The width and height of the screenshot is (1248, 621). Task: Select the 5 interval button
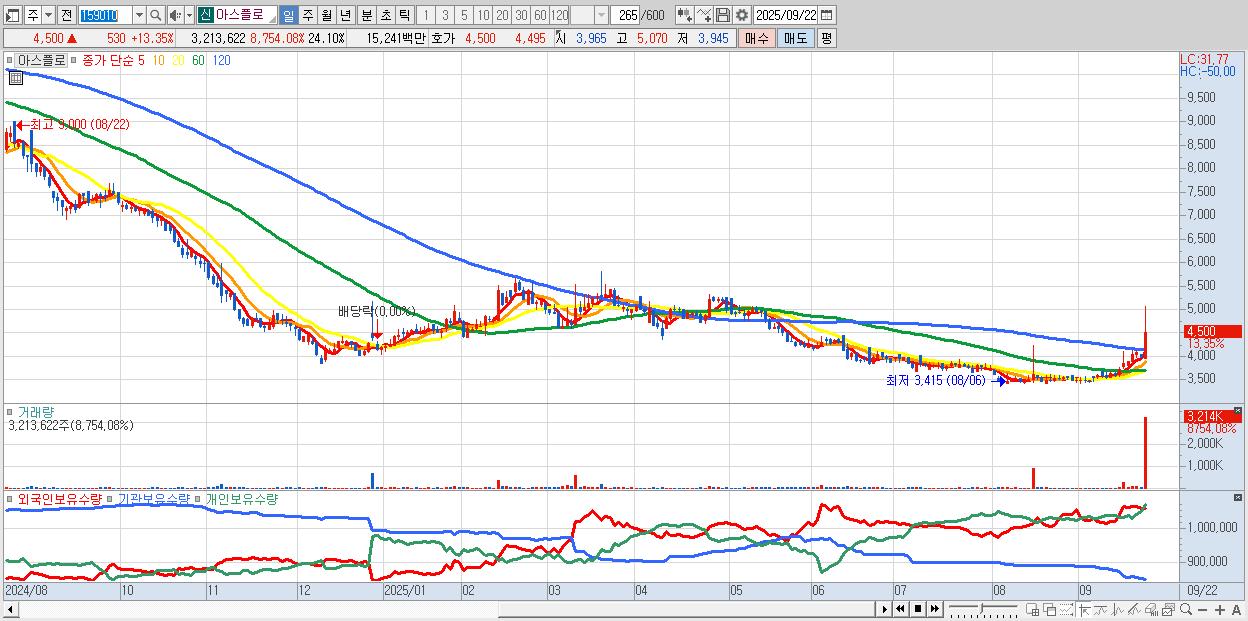(464, 15)
